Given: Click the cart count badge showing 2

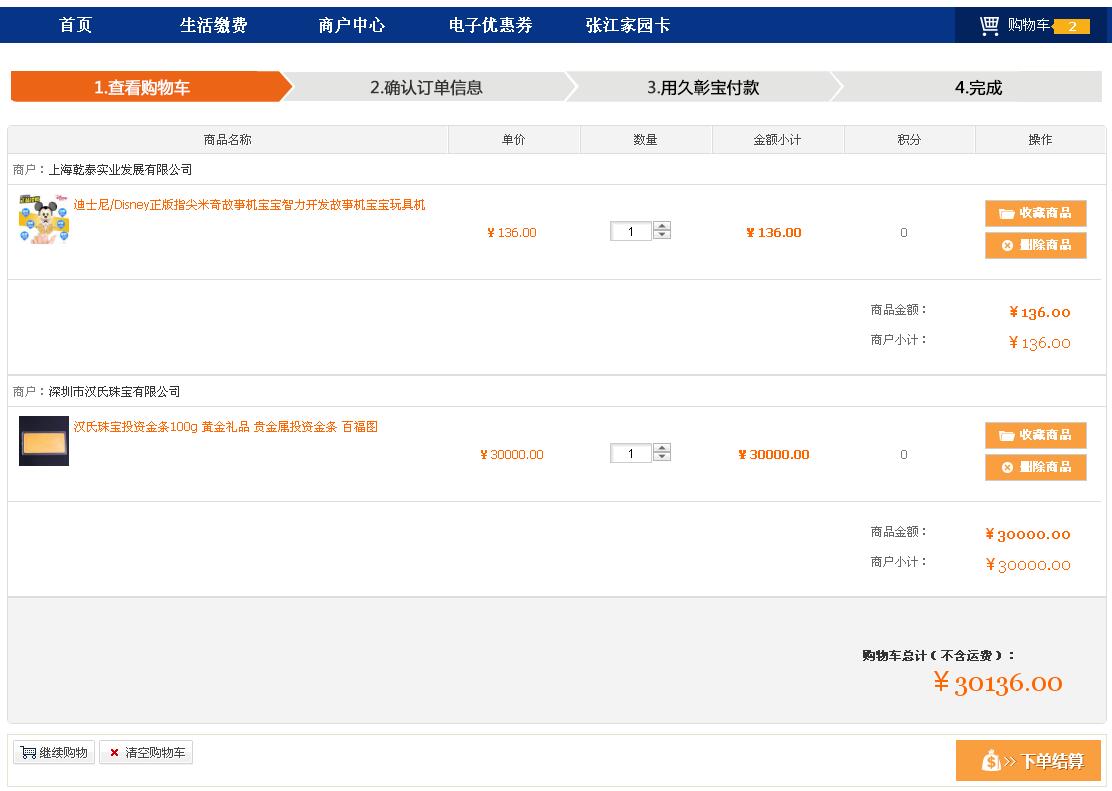Looking at the screenshot, I should pos(1072,26).
